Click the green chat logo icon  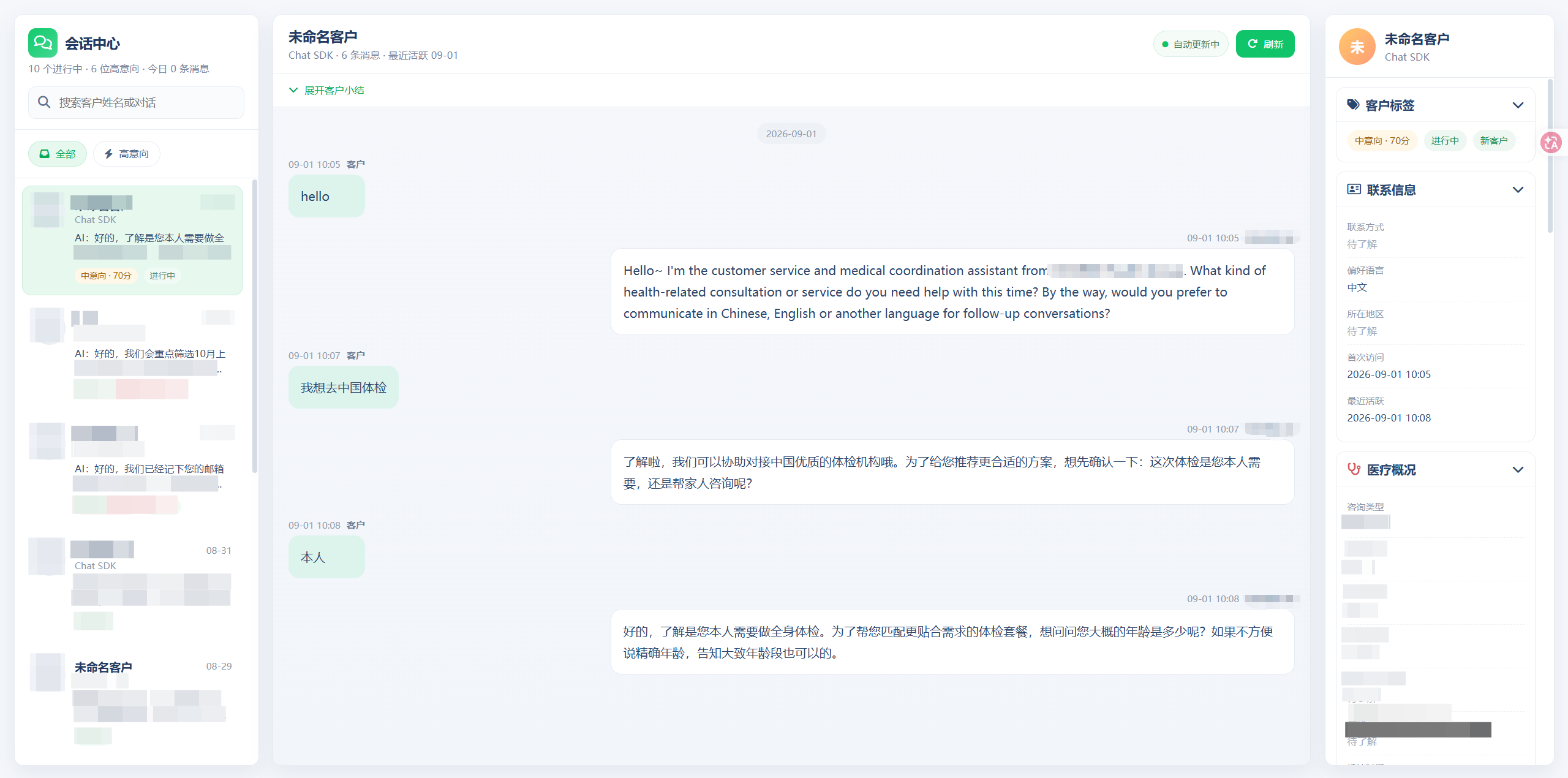pyautogui.click(x=42, y=43)
